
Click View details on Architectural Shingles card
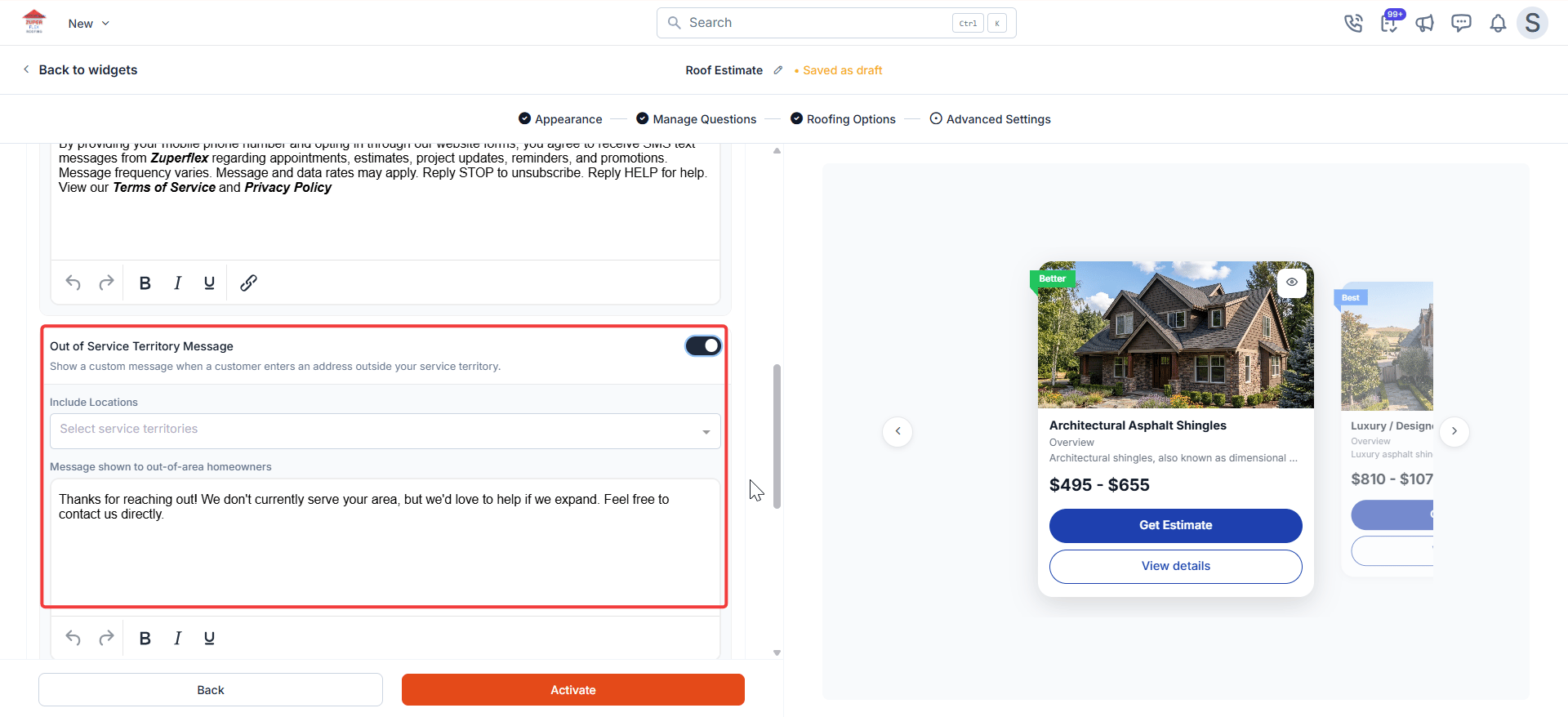coord(1176,567)
